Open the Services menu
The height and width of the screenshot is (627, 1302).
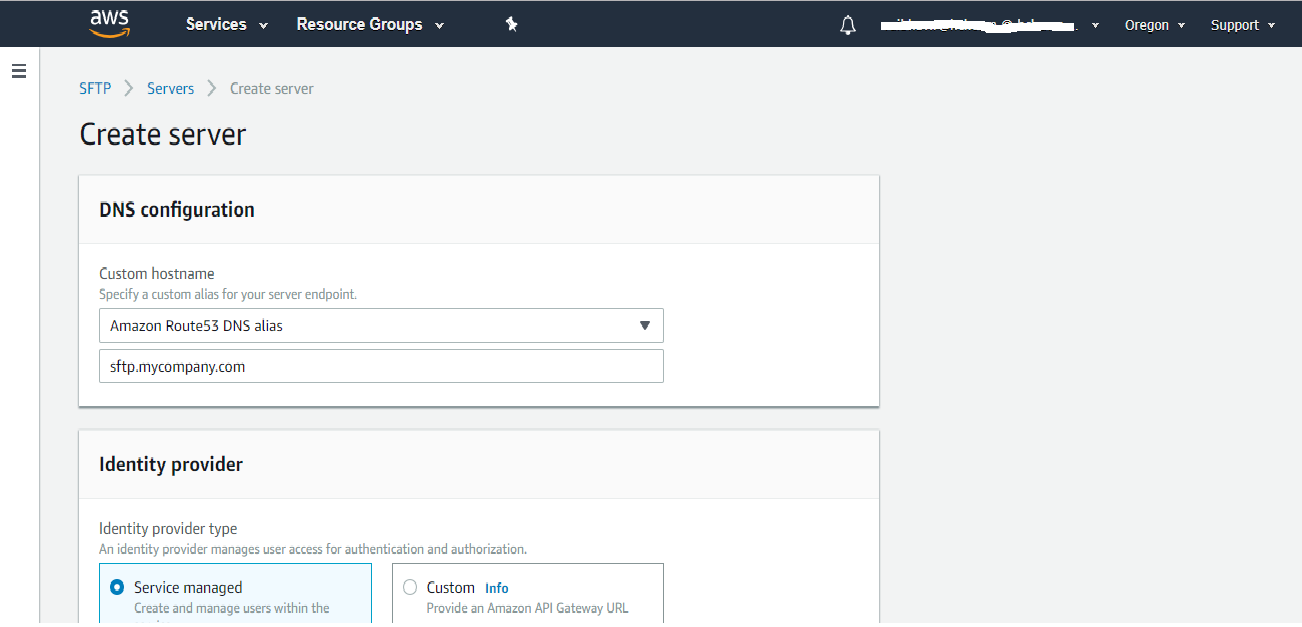pyautogui.click(x=226, y=24)
